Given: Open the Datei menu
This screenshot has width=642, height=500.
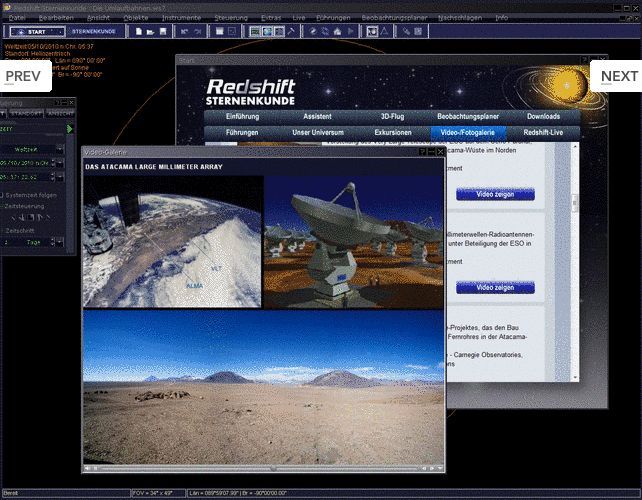Looking at the screenshot, I should 17,18.
